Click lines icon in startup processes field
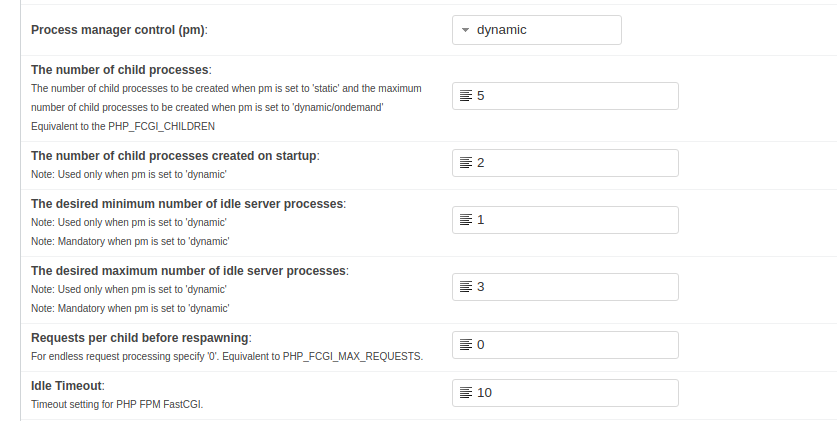 coord(465,163)
